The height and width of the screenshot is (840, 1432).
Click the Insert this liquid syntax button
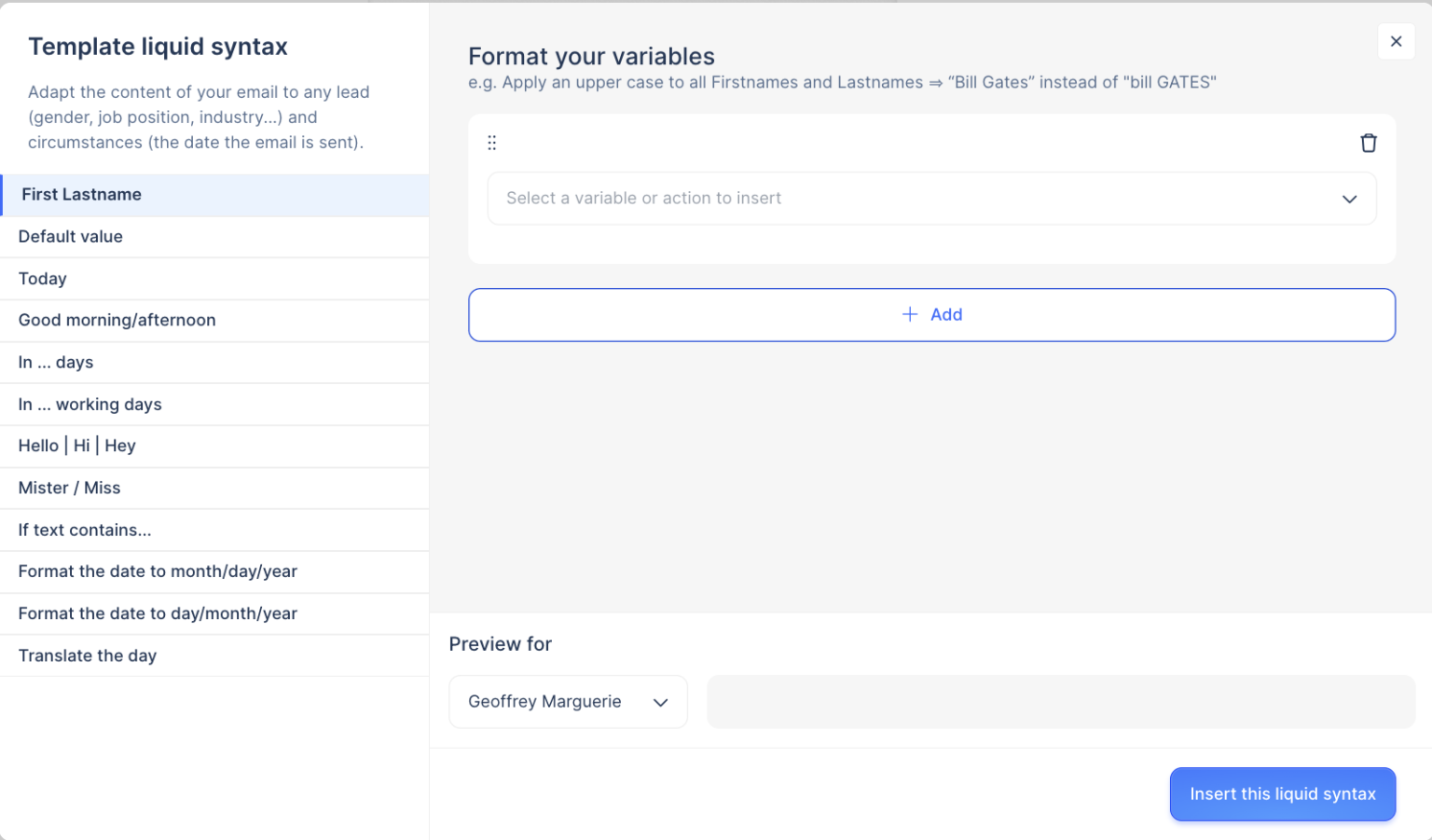(x=1282, y=794)
